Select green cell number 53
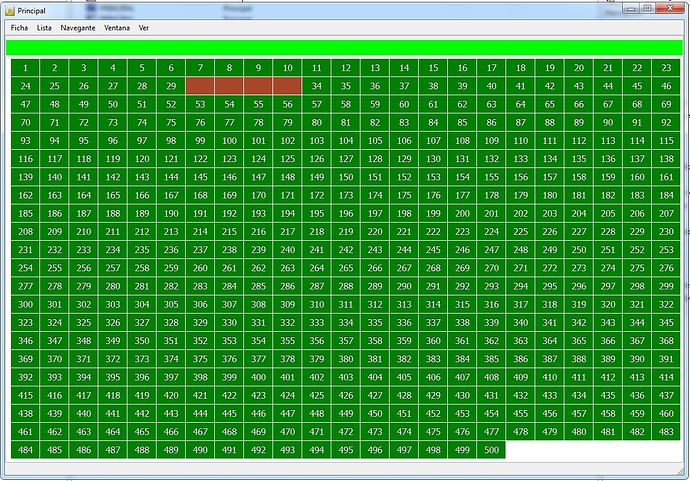 200,104
